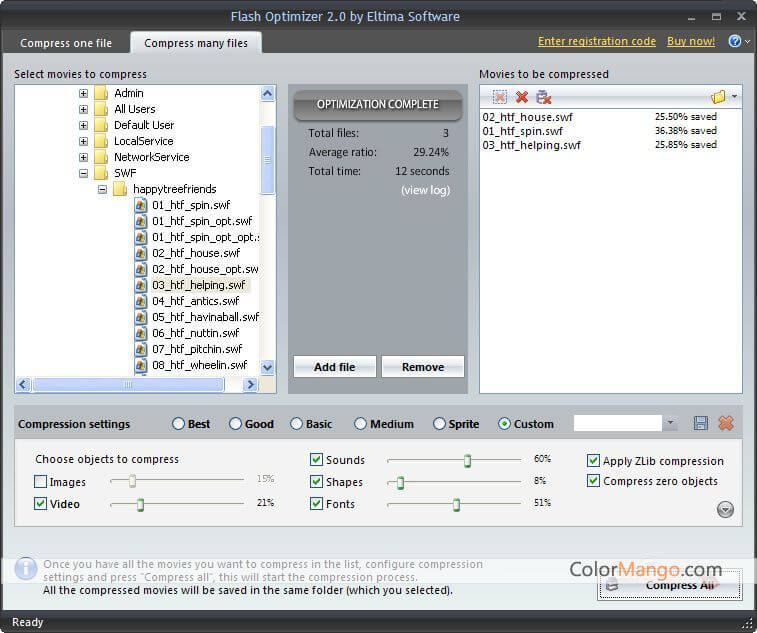Click the select-all icon in movies list toolbar
Screen dimensions: 757x633
[x=499, y=97]
